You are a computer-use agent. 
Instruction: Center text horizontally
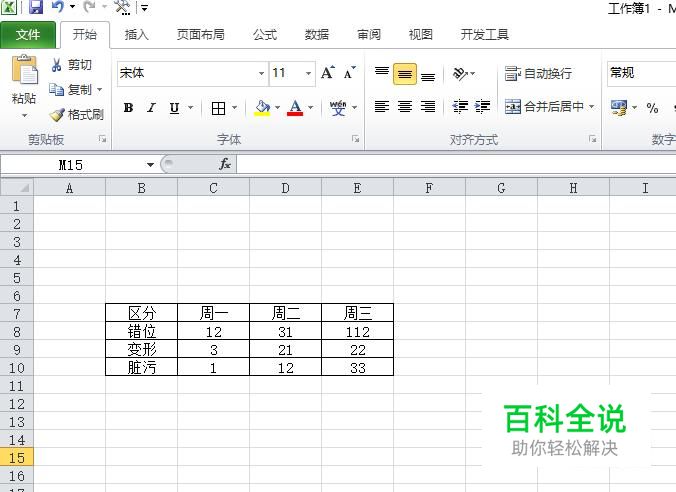pyautogui.click(x=405, y=106)
